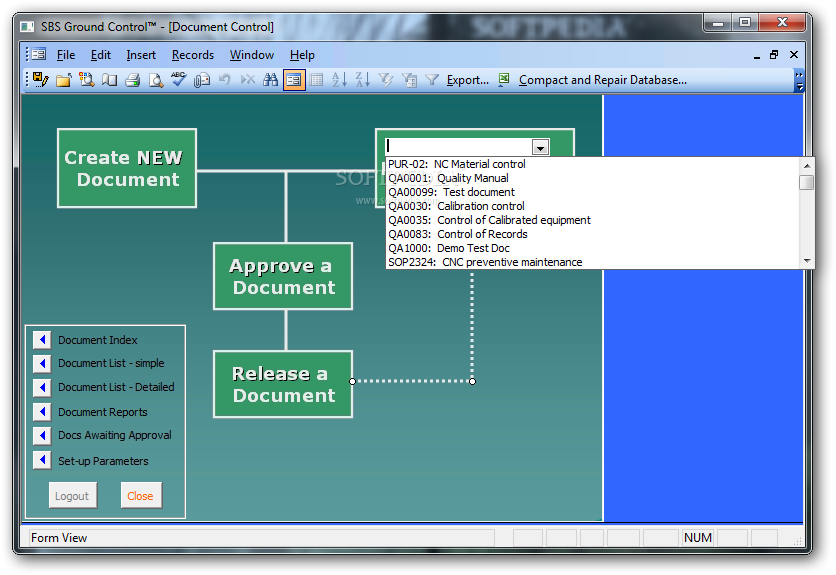Toggle the highlighted form view icon
Viewport: 836px width, 575px height.
(x=294, y=80)
